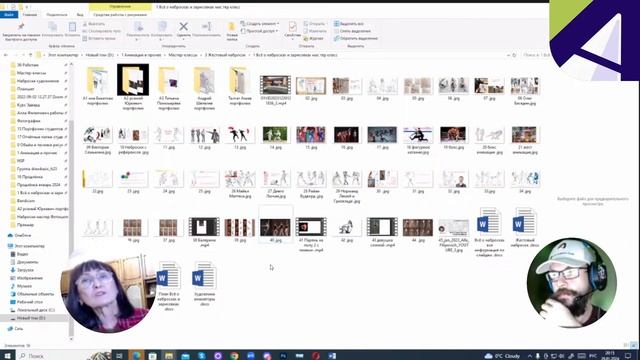This screenshot has width=640, height=360.
Task: Open the Создать элемент dropdown
Action: pyautogui.click(x=260, y=24)
